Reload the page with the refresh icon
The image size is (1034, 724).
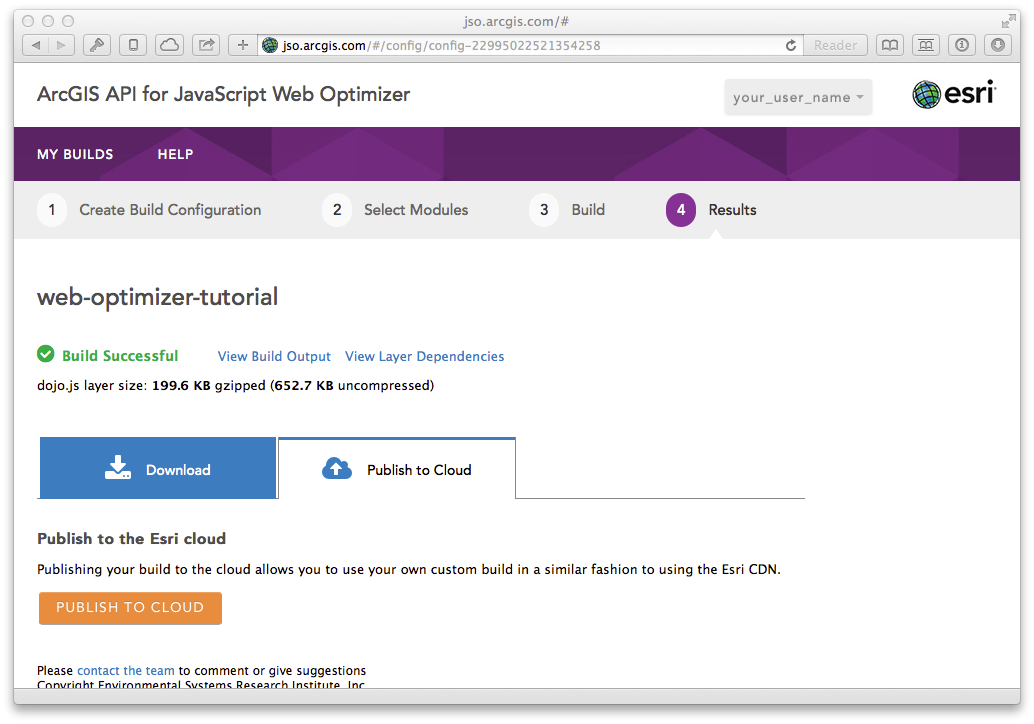point(791,45)
